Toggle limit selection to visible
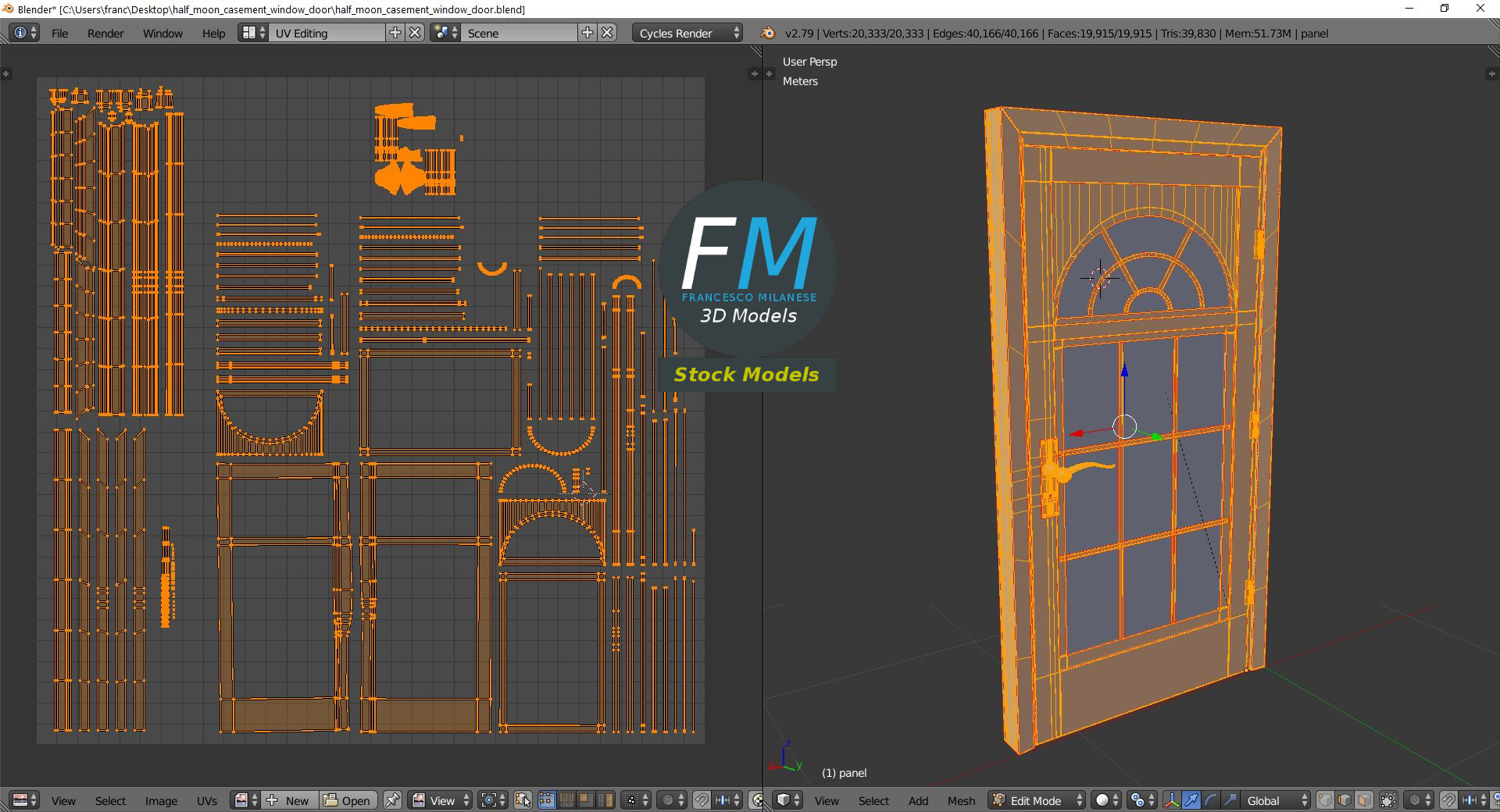Screen dimensions: 1500x812 click(x=1388, y=800)
